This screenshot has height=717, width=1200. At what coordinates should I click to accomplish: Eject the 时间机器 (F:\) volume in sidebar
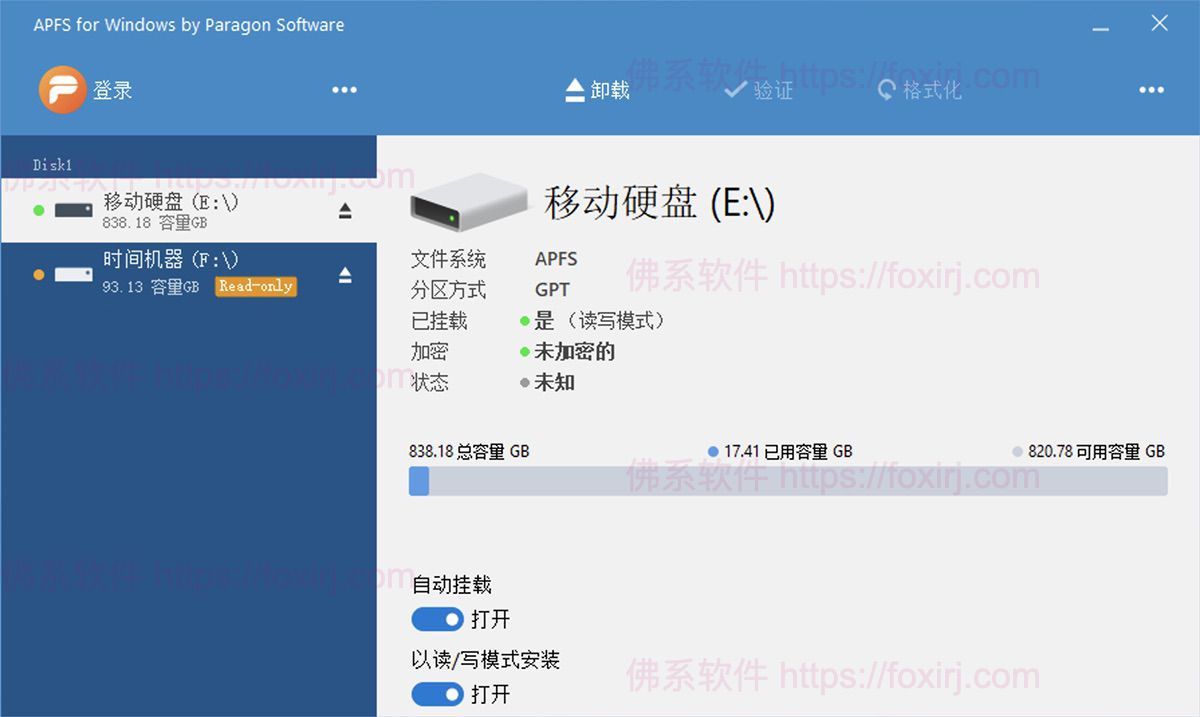(x=345, y=275)
